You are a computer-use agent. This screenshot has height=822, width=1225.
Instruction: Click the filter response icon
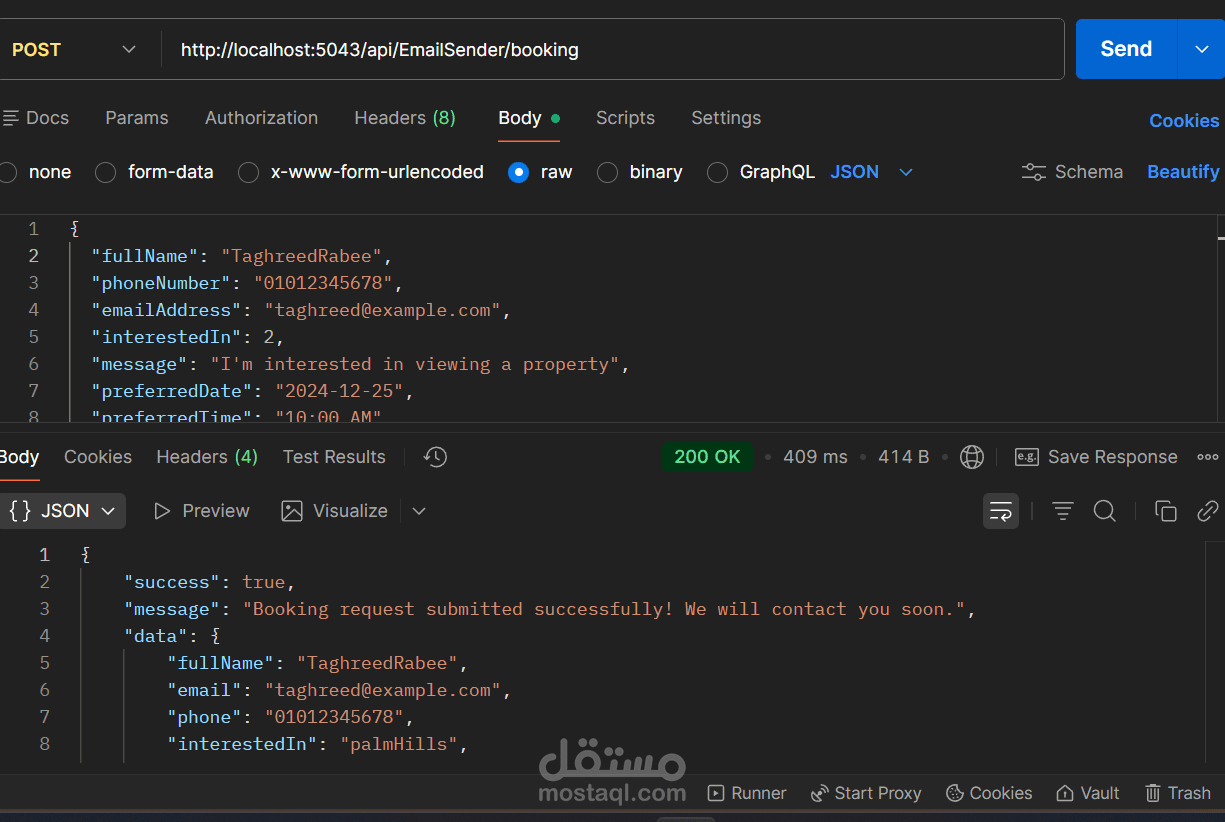click(1062, 511)
